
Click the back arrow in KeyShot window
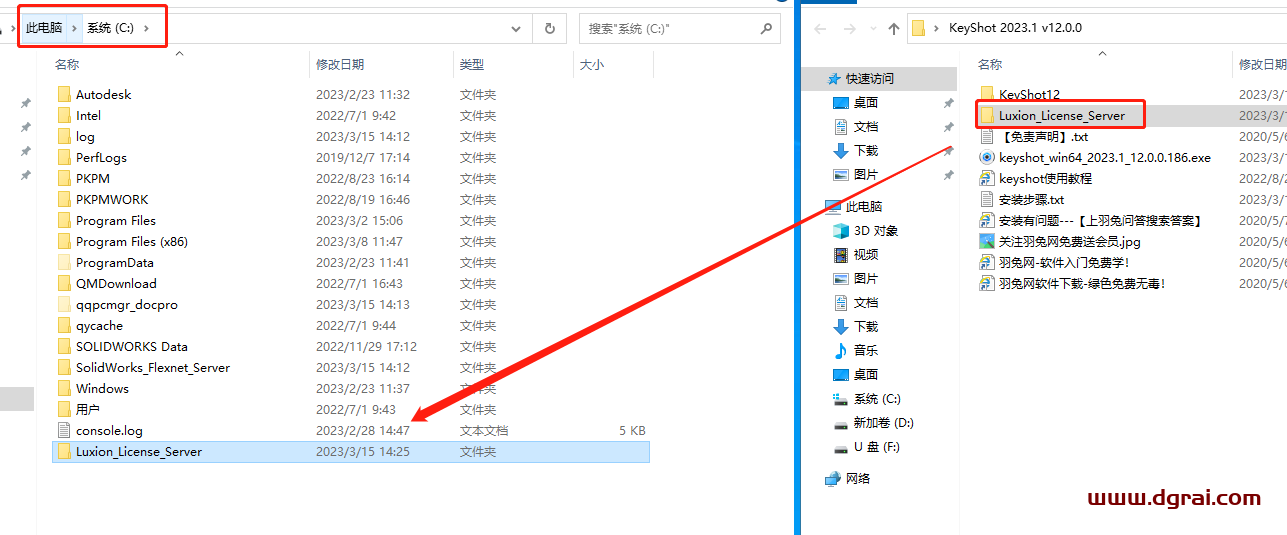[820, 28]
